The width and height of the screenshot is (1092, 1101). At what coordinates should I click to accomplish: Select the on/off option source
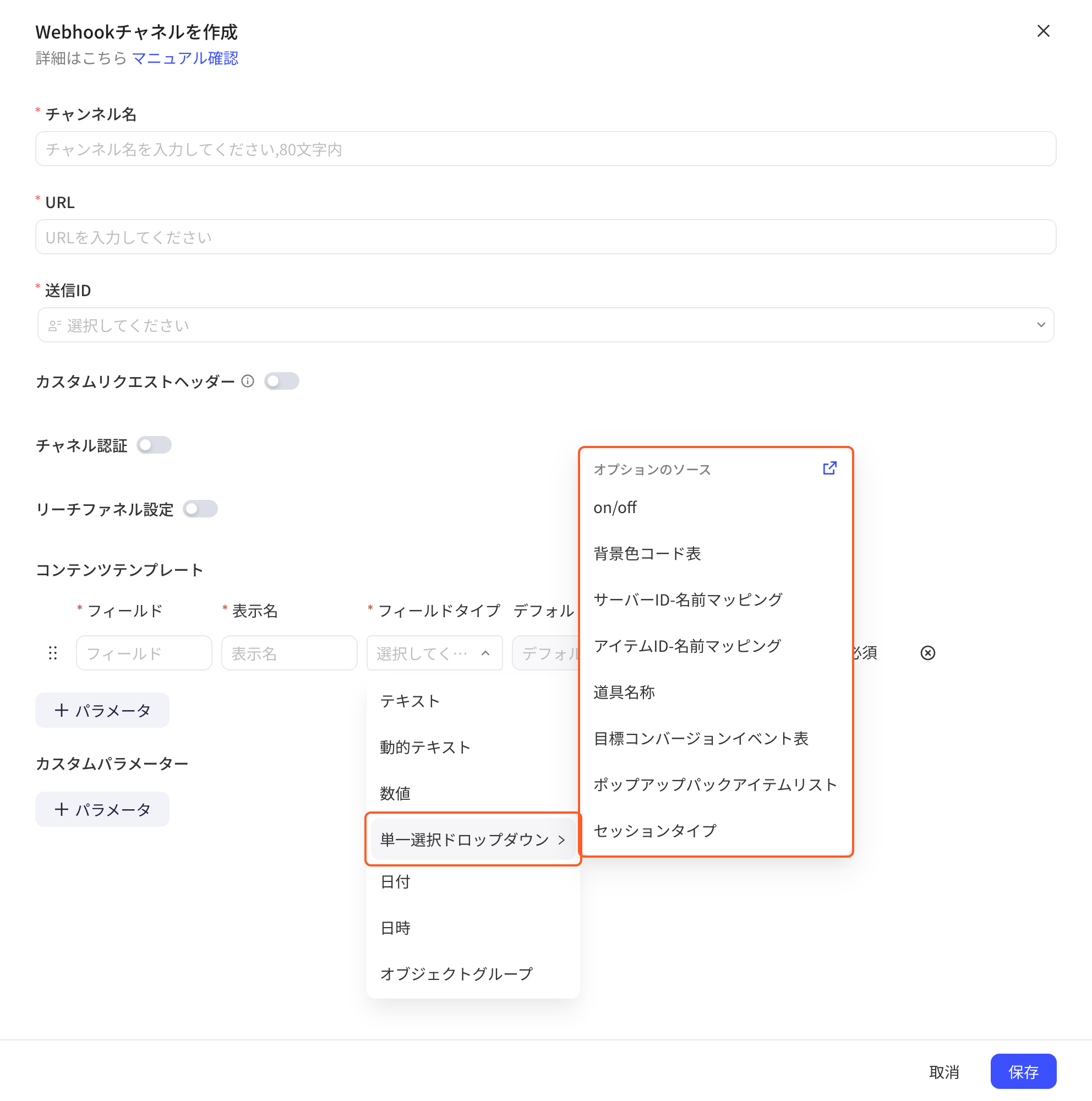716,508
